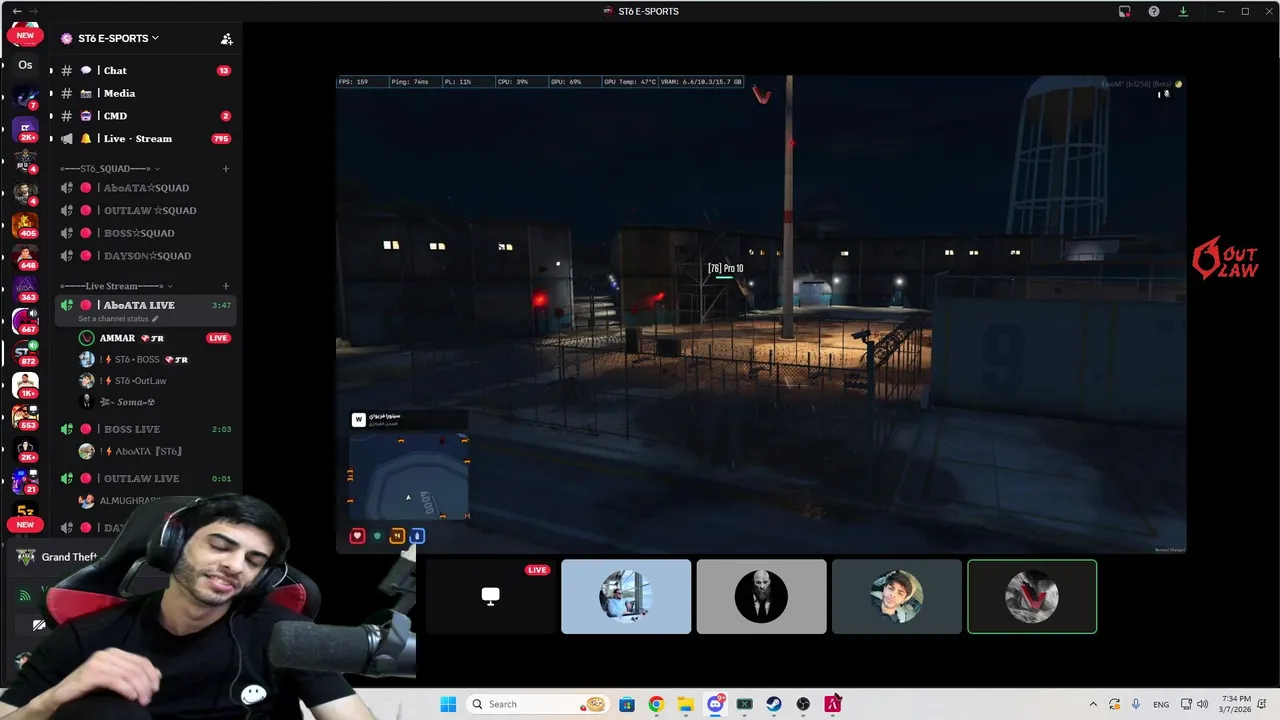Join the OUTLAW ☆SQUAD voice channel
The height and width of the screenshot is (720, 1280).
tap(145, 211)
